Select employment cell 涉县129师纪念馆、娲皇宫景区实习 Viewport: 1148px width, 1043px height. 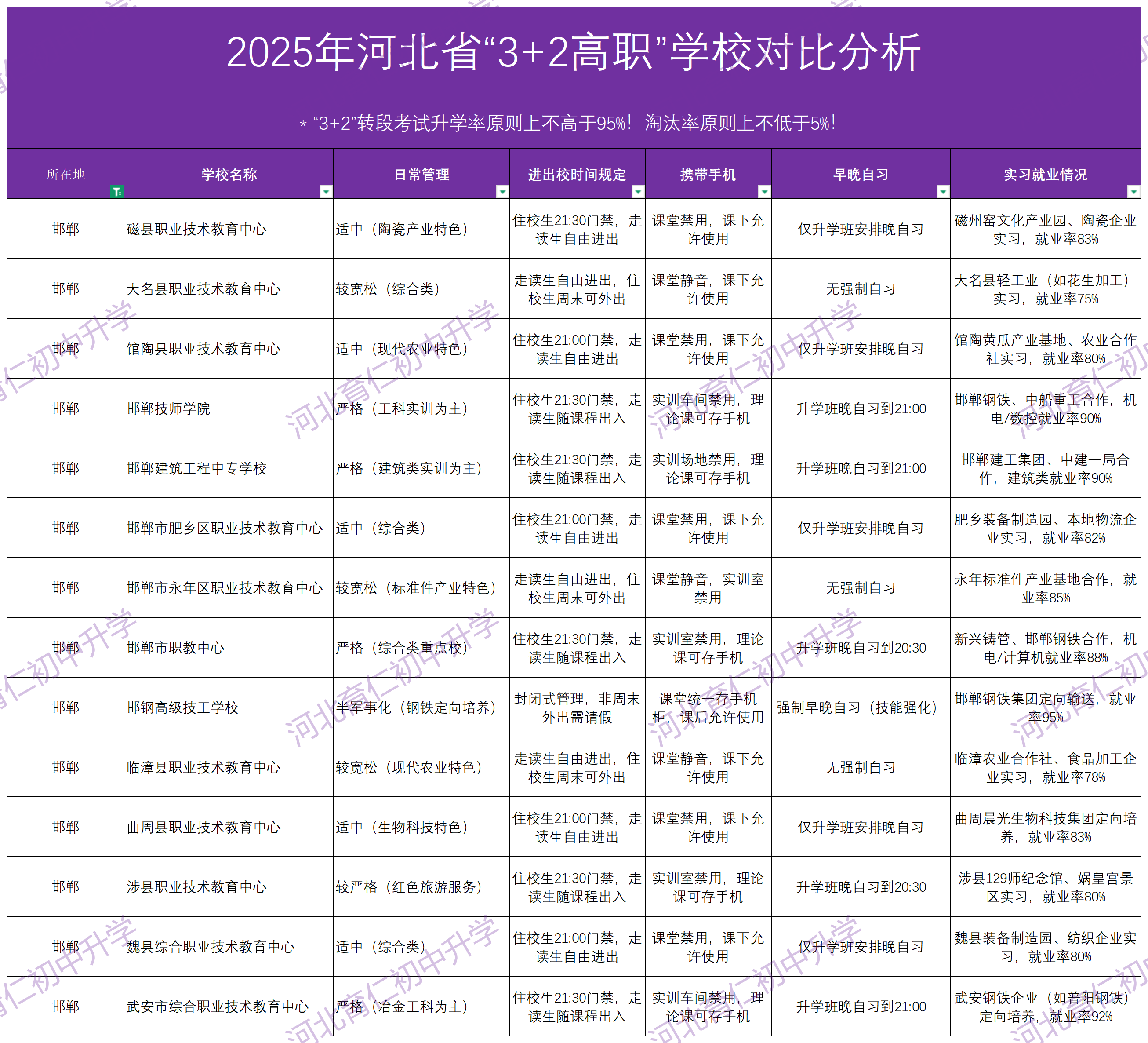(1046, 887)
